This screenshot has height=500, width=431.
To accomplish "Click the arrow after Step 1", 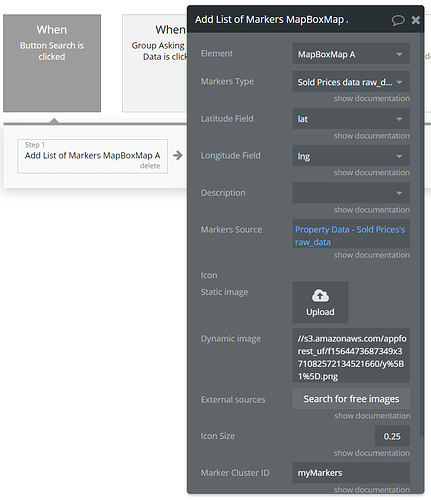I will (x=178, y=155).
